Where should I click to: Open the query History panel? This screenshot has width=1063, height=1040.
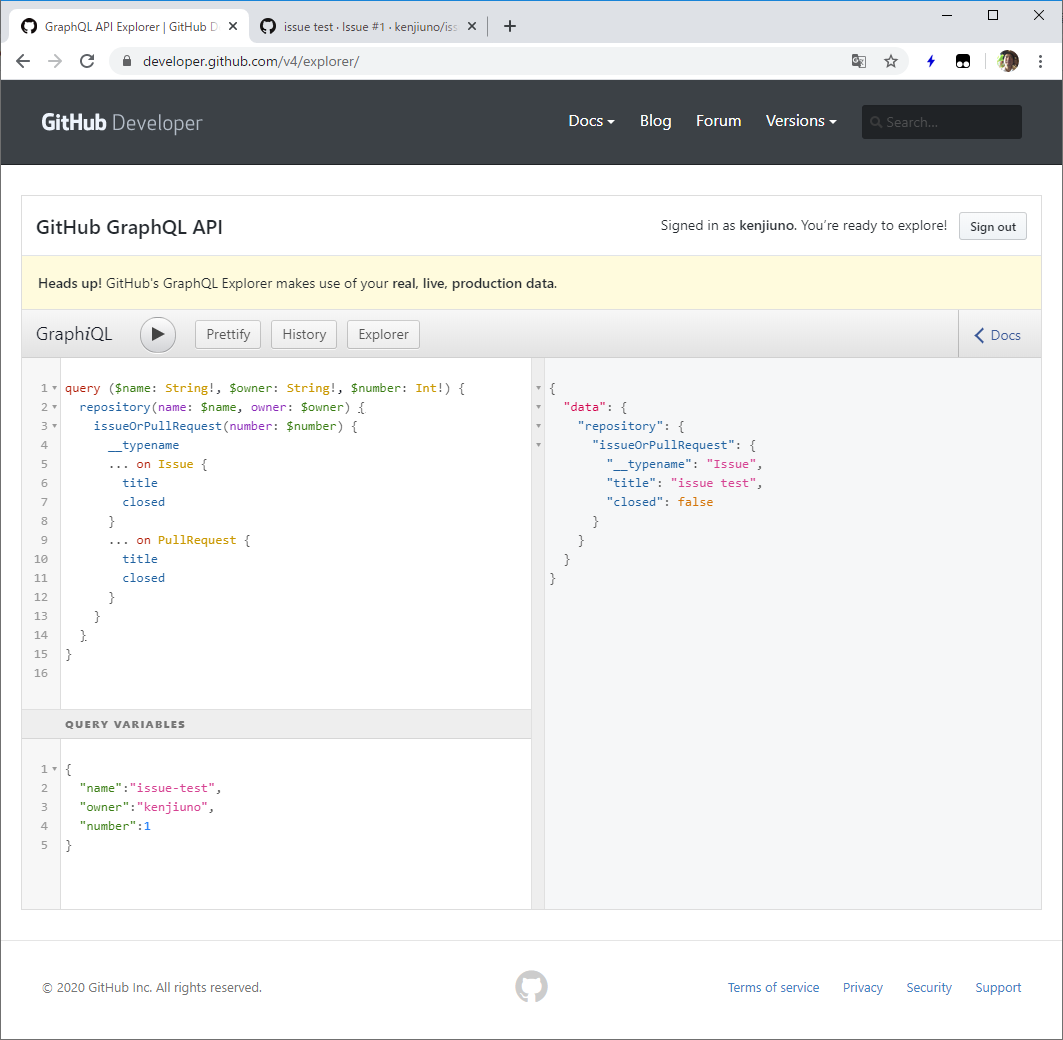click(304, 335)
